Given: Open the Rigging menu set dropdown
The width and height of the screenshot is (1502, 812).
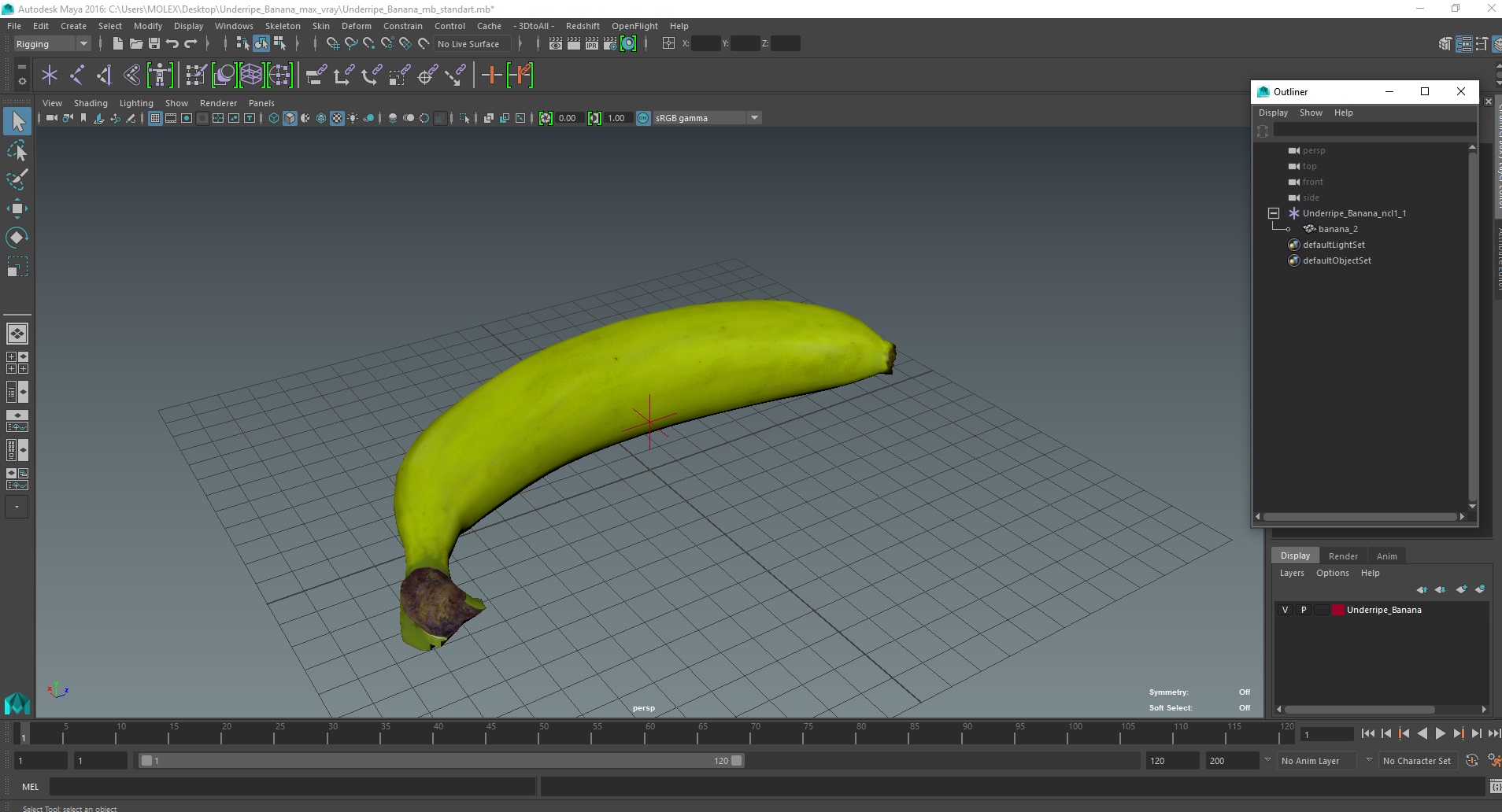Looking at the screenshot, I should [x=52, y=44].
